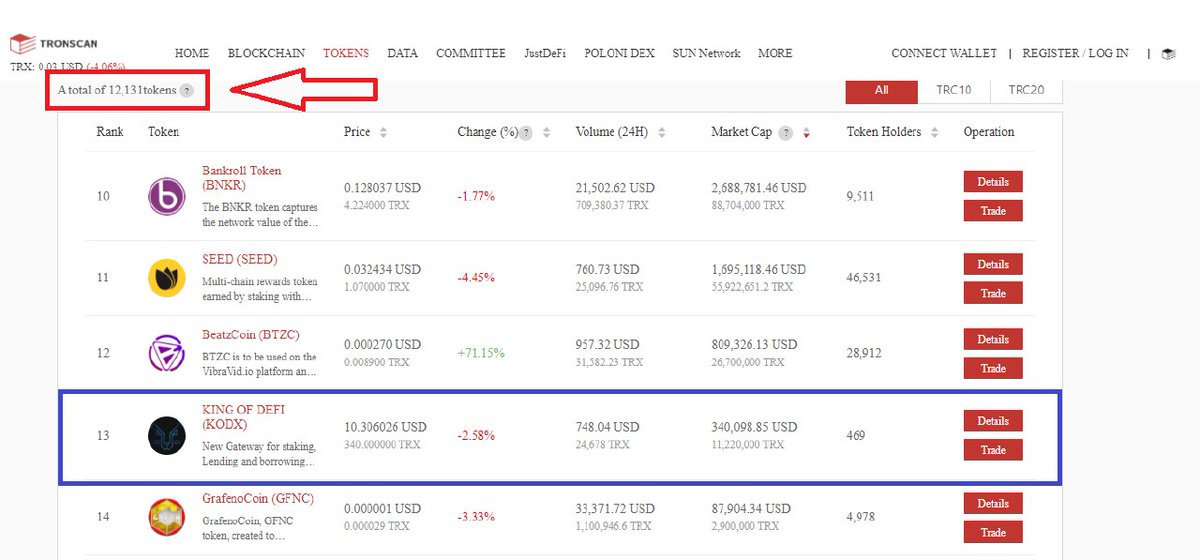Sort tokens by Change (%) arrows
Viewport: 1200px width, 560px height.
(545, 133)
